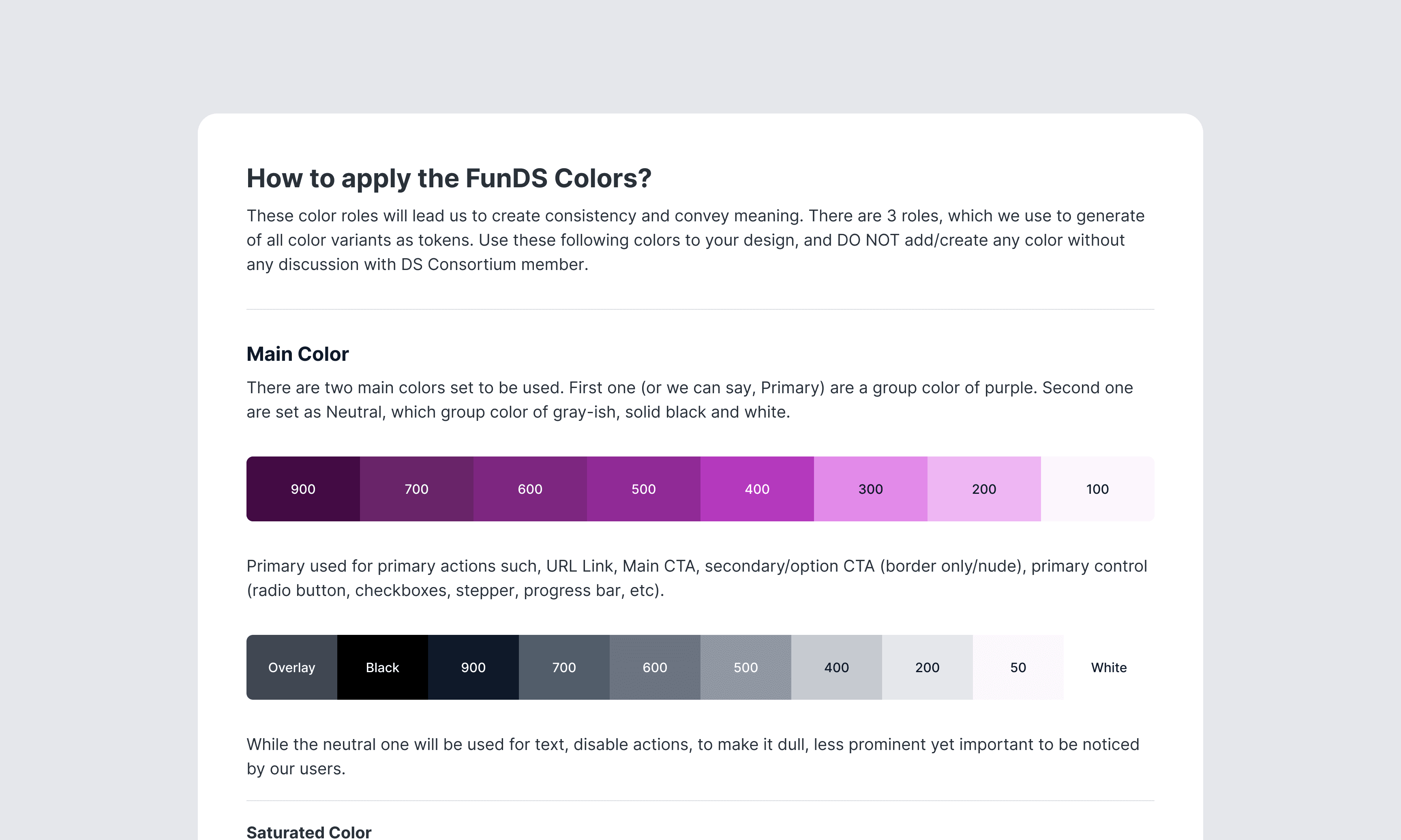The height and width of the screenshot is (840, 1401).
Task: Select the neutral gray 600 swatch
Action: click(x=655, y=667)
